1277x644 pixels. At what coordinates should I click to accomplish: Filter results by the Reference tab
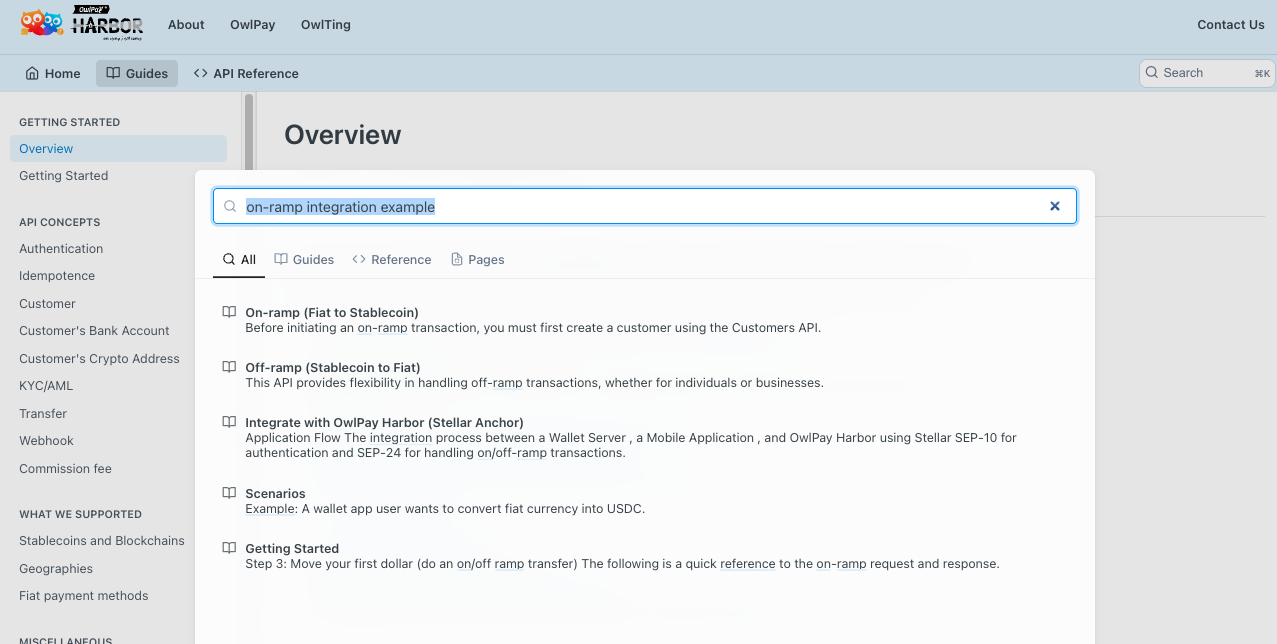392,259
